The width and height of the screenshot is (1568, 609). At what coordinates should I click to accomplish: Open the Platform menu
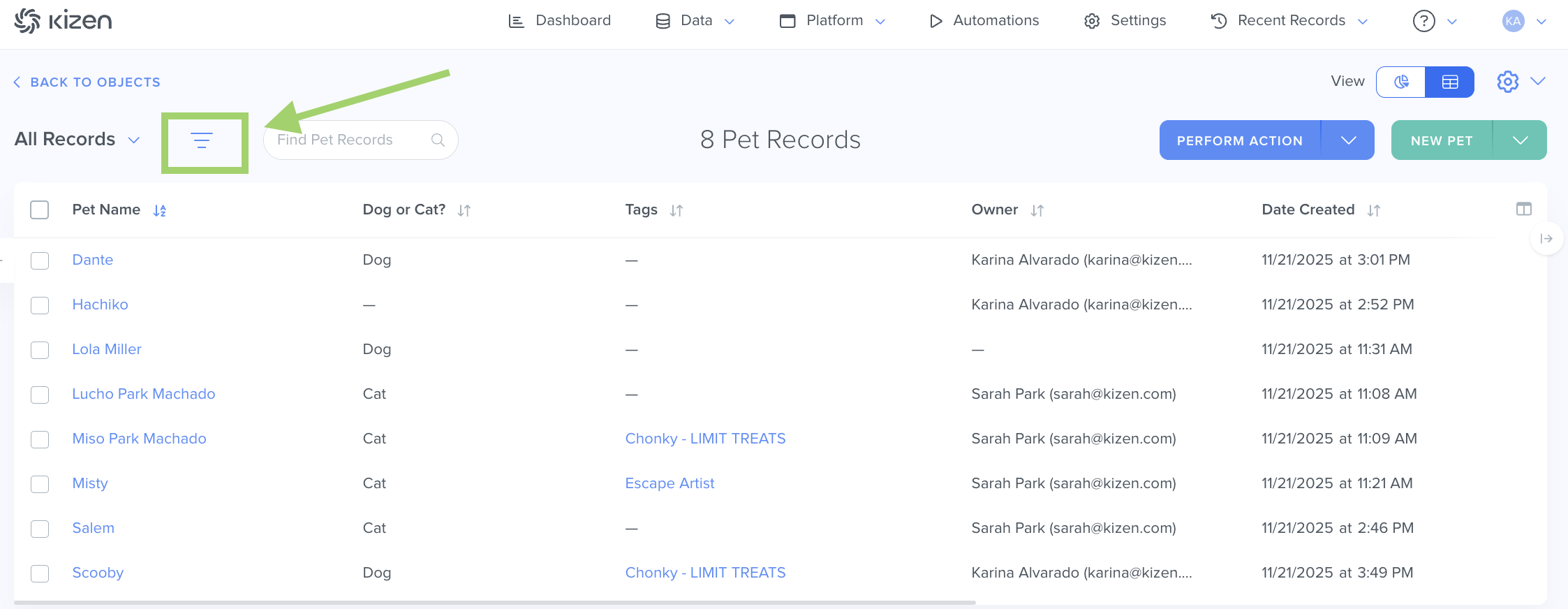click(x=833, y=21)
